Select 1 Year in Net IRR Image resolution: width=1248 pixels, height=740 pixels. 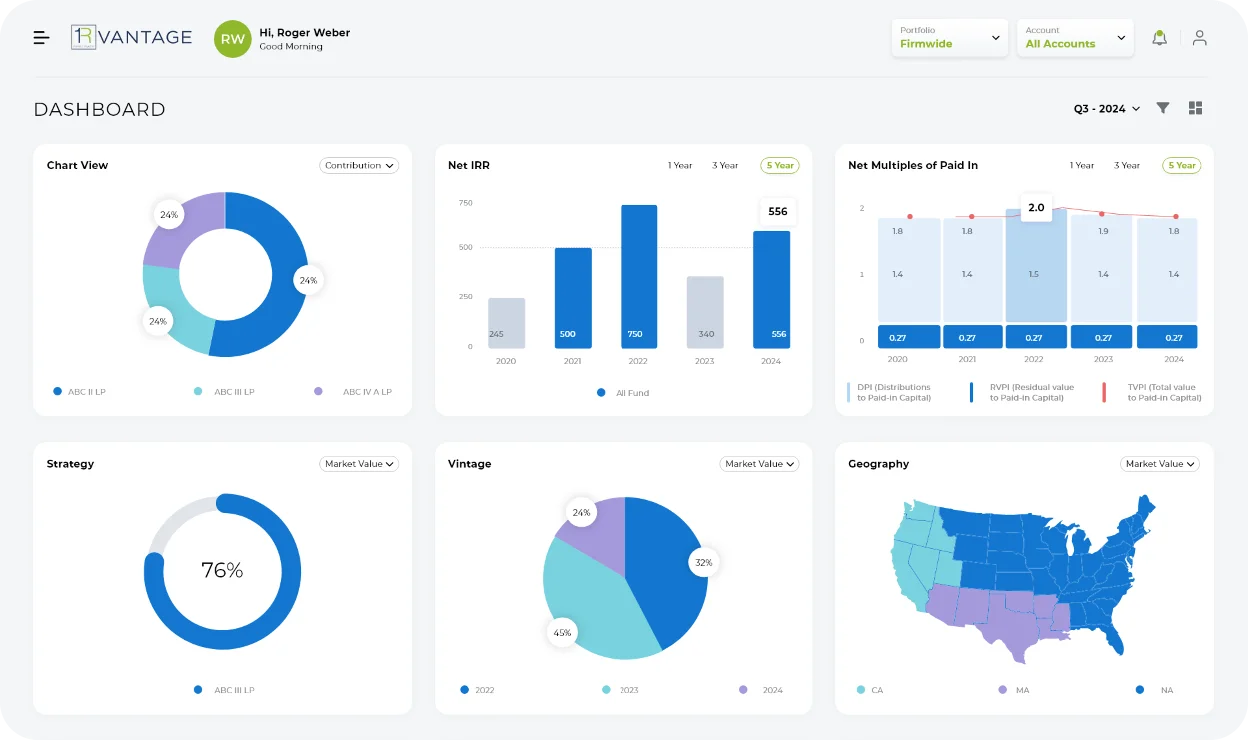pos(680,166)
